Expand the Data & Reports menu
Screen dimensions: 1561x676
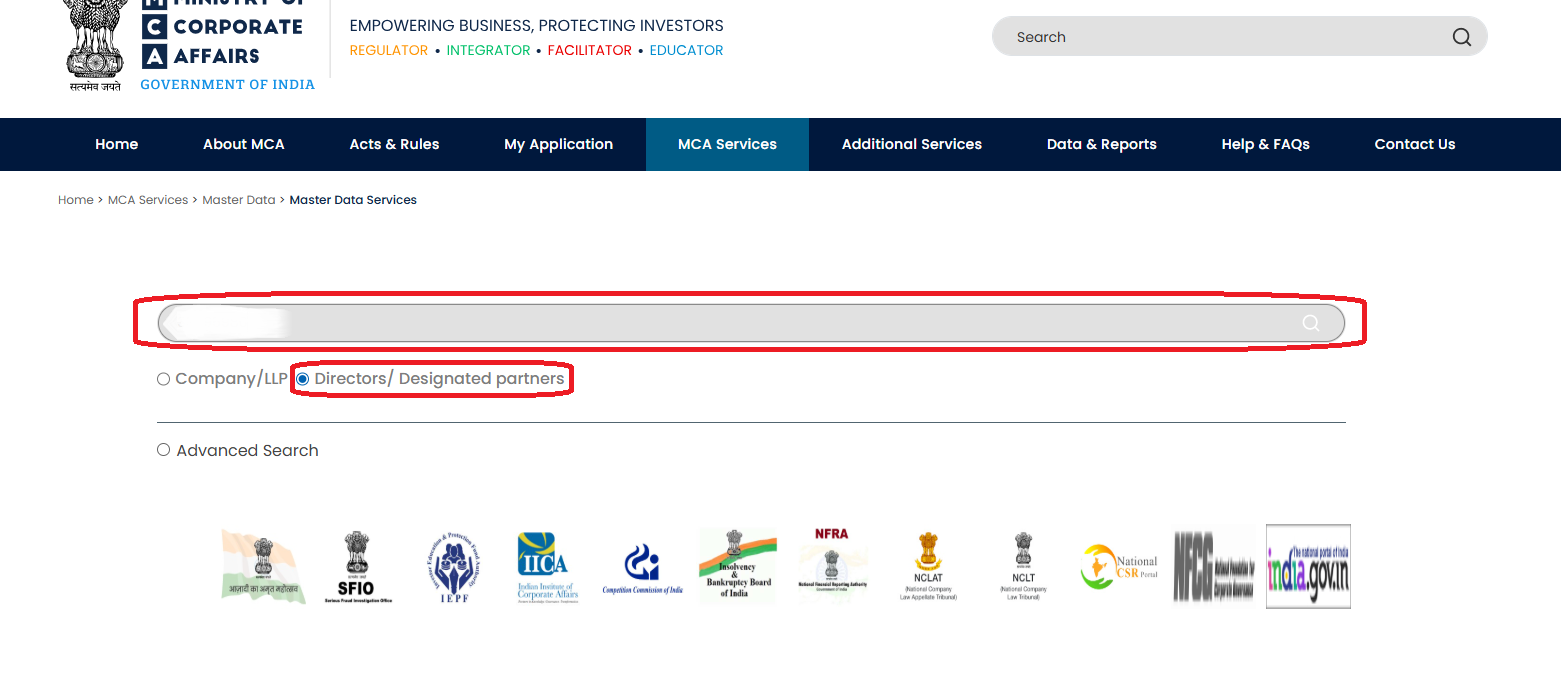1101,144
